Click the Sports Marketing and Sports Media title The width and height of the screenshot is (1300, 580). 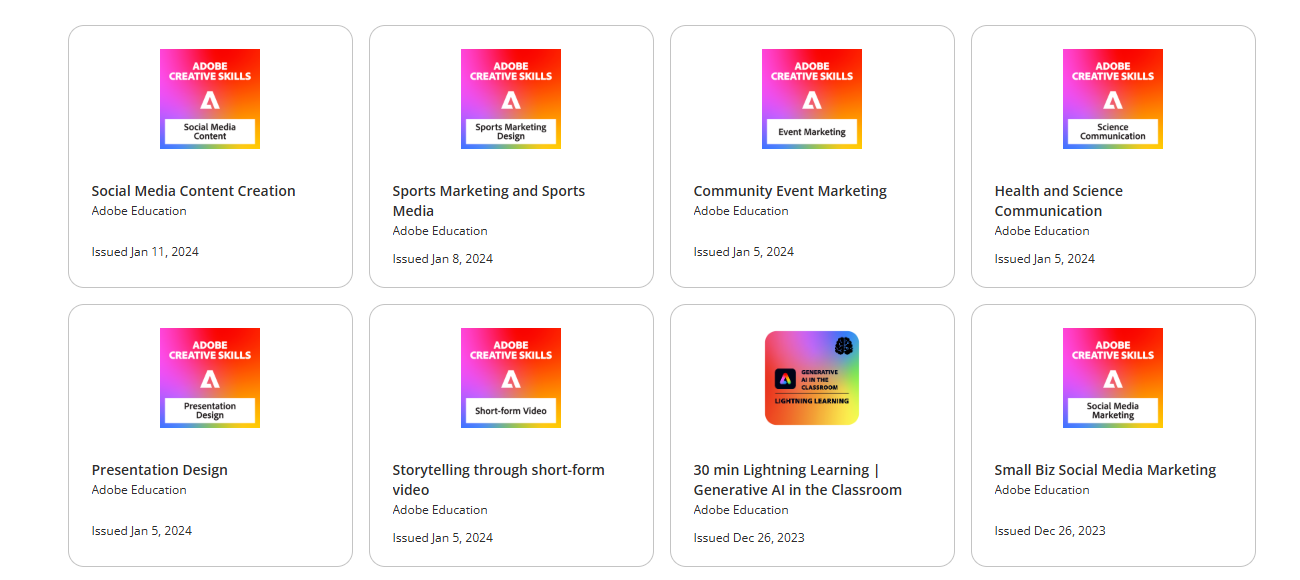pos(488,200)
